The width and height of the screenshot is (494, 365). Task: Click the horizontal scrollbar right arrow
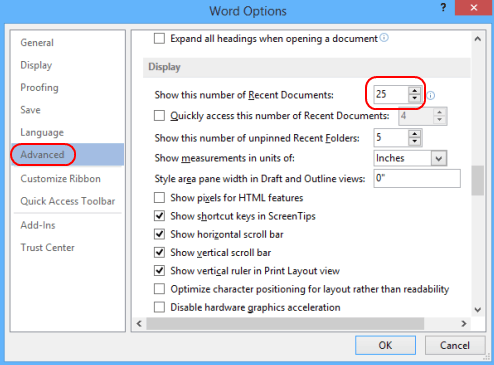(464, 323)
